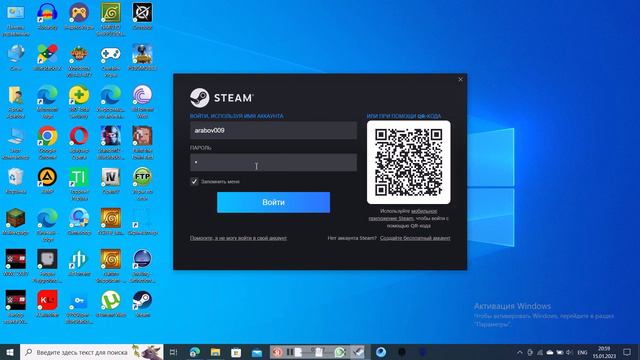Image resolution: width=640 pixels, height=360 pixels.
Task: Open Task View on the taskbar
Action: 173,352
